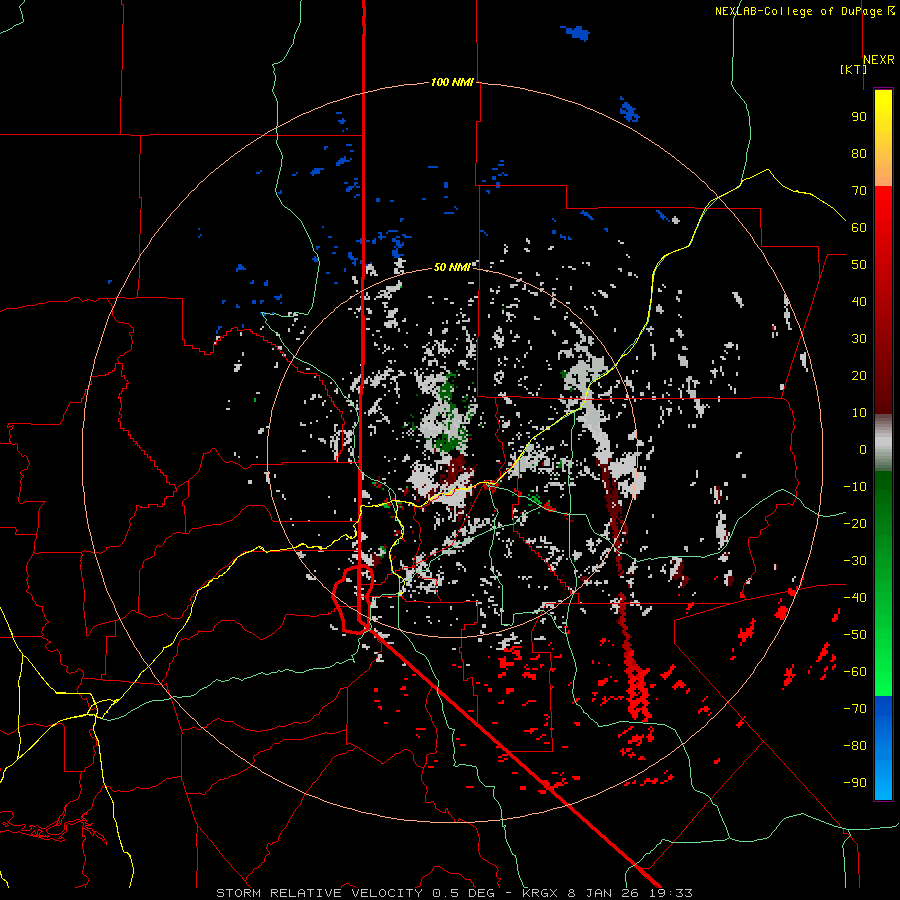Screen dimensions: 900x900
Task: Click the 50 value on velocity scale
Action: tap(859, 265)
